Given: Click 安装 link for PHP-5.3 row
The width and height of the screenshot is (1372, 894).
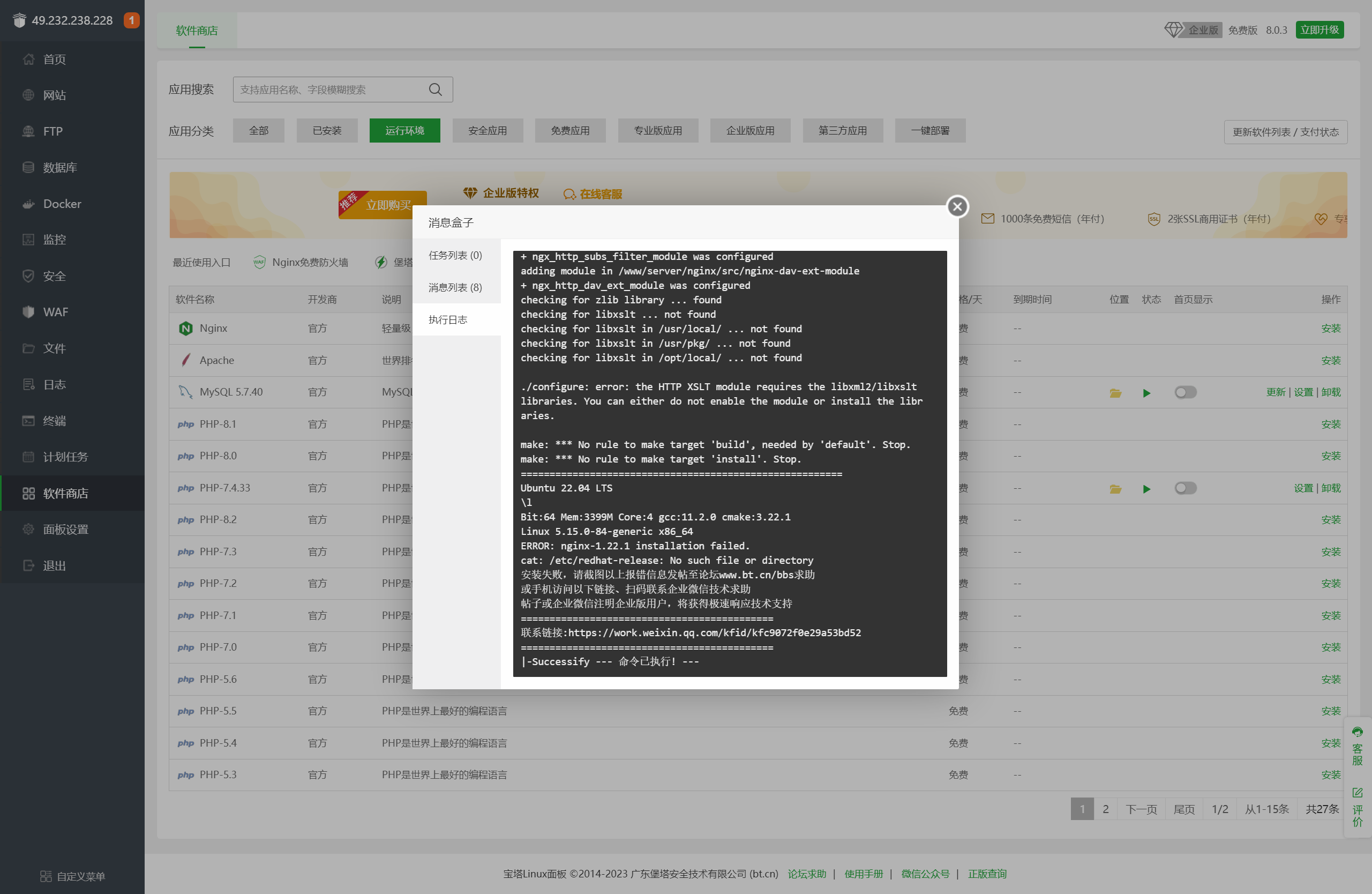Looking at the screenshot, I should 1331,774.
